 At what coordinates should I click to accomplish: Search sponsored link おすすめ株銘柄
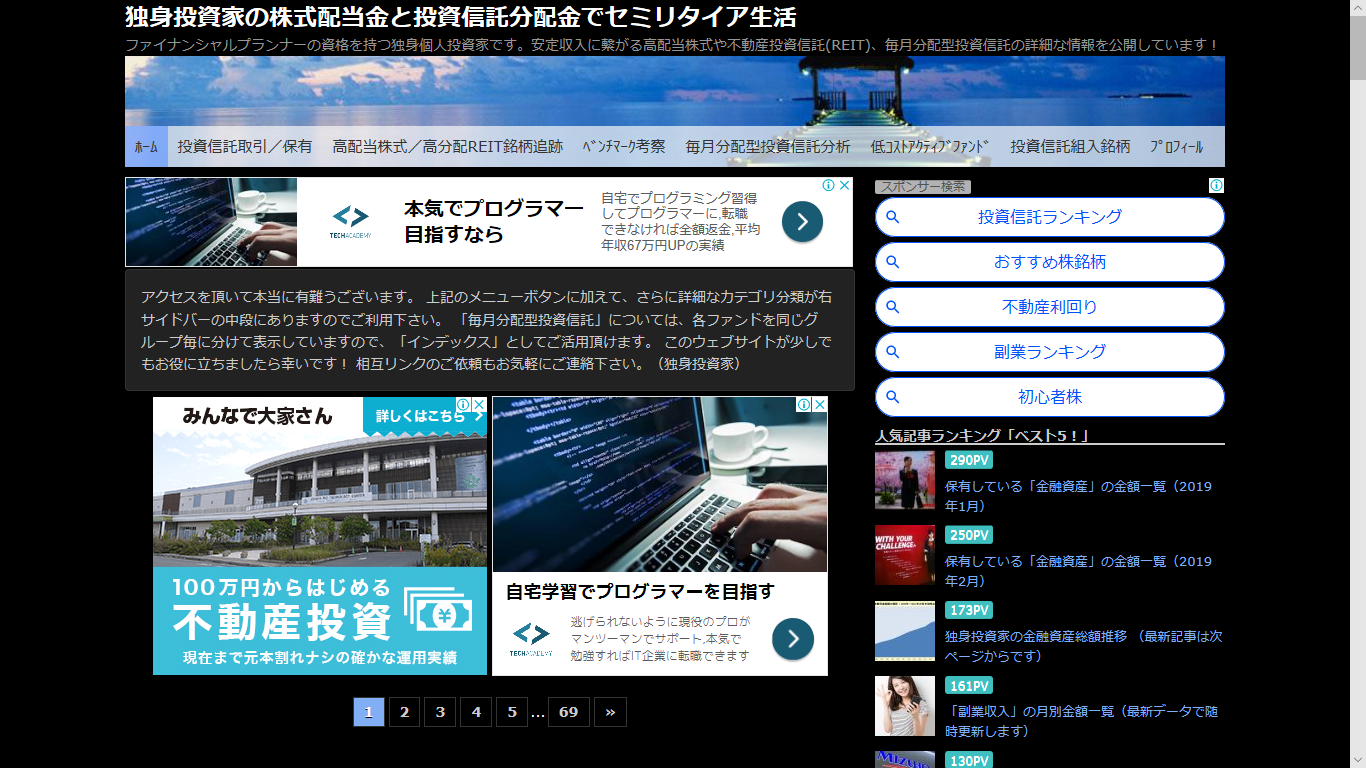(x=1050, y=262)
